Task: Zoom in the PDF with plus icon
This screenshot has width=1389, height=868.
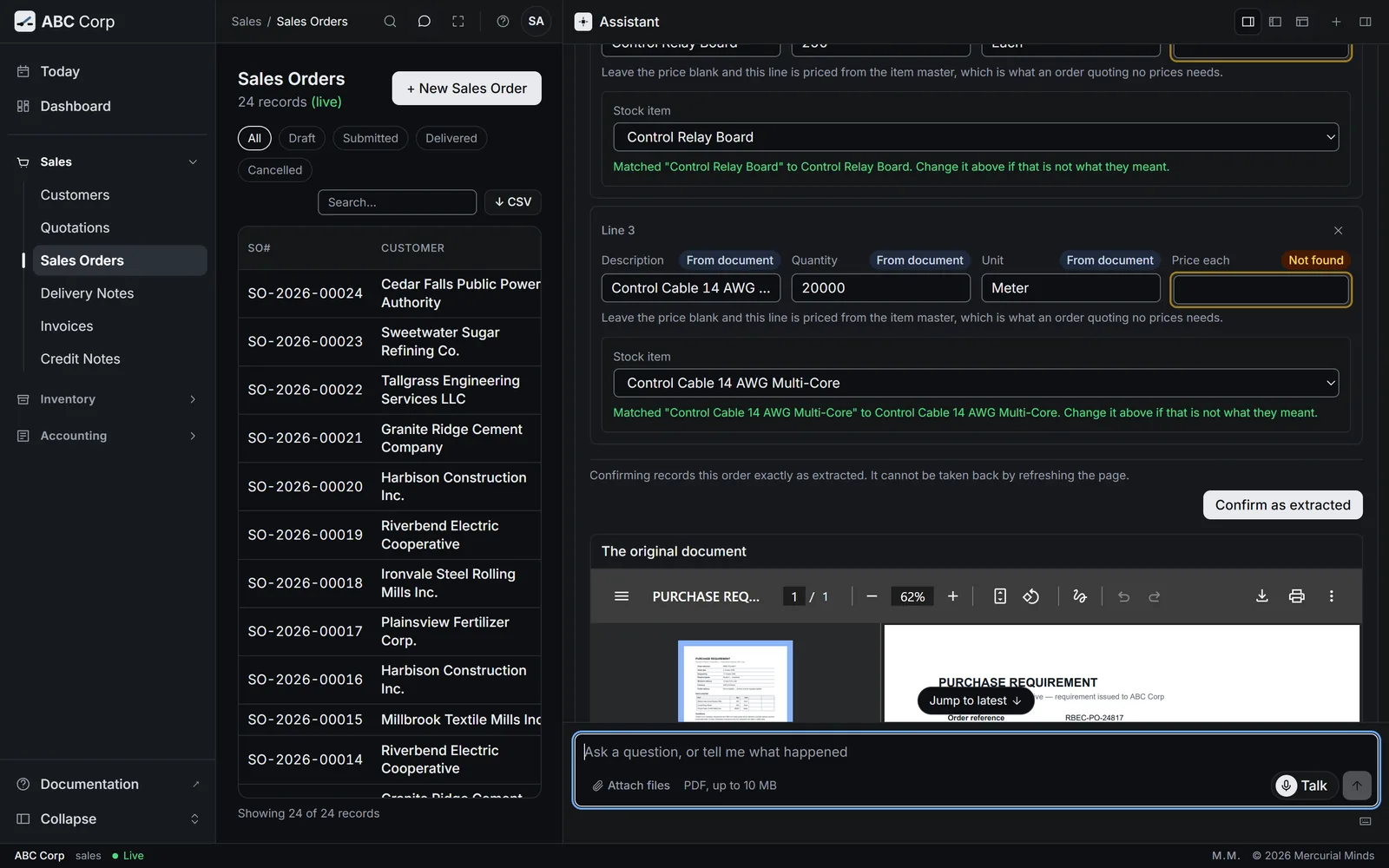Action: tap(952, 596)
